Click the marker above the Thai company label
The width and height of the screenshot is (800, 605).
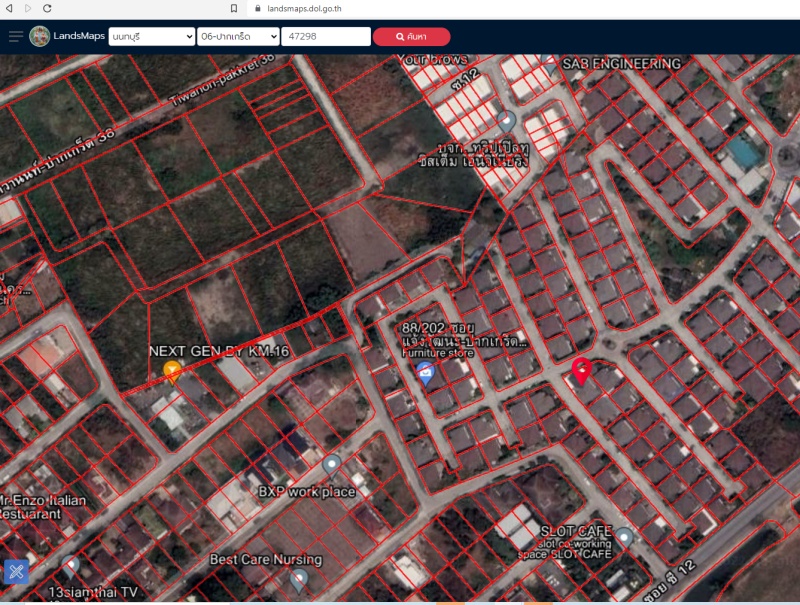507,122
